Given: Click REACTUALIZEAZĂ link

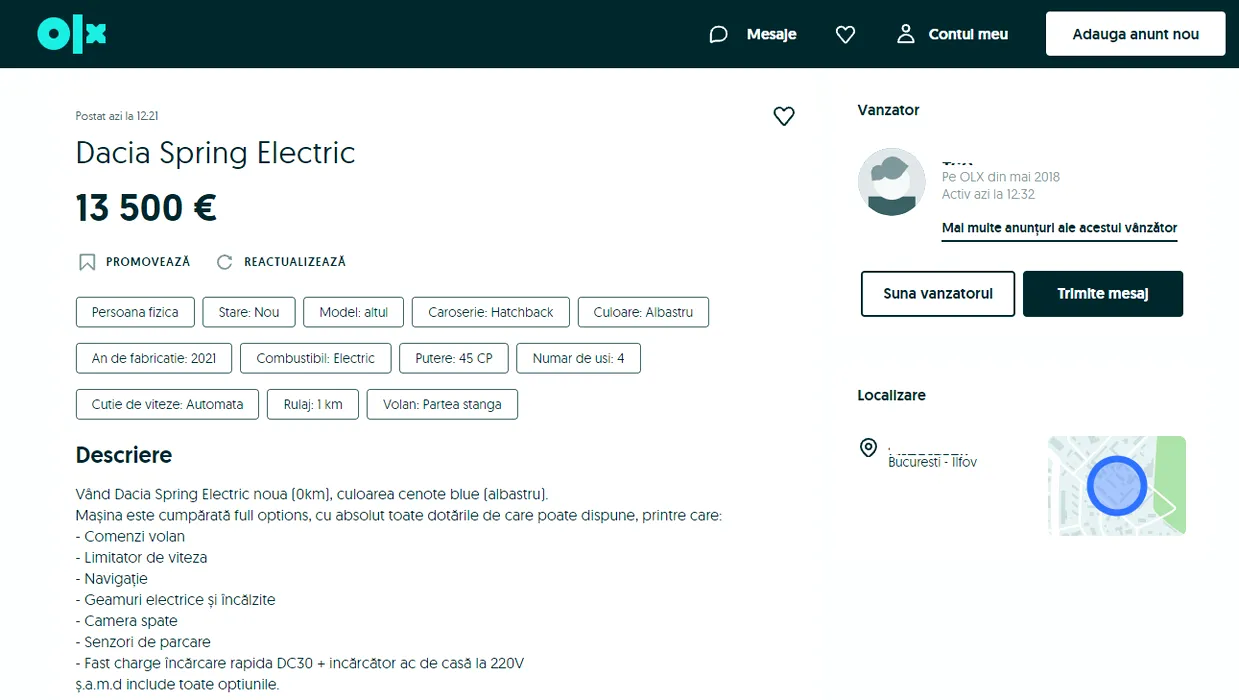Looking at the screenshot, I should coord(295,262).
